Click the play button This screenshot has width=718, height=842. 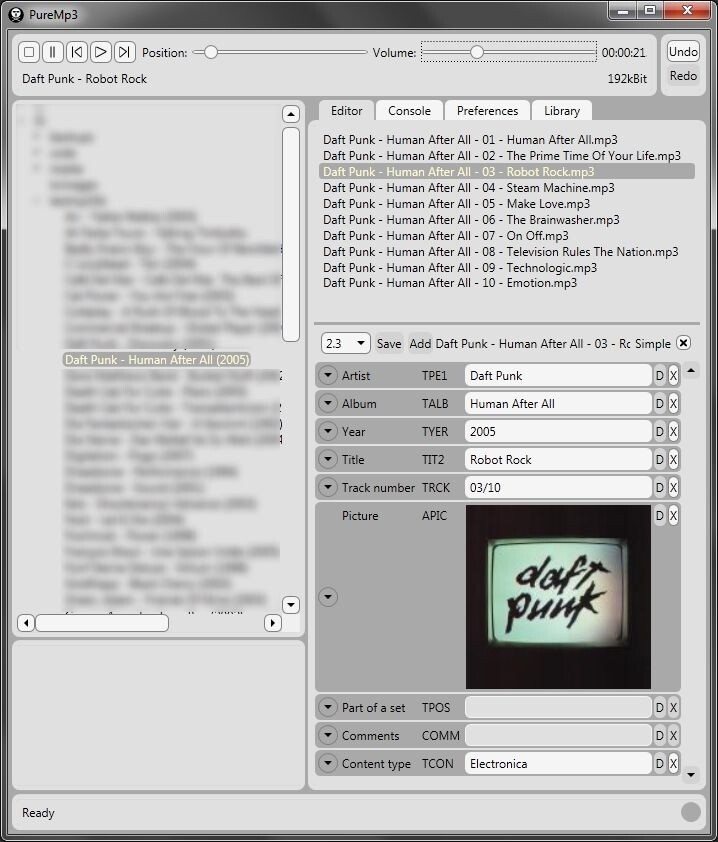click(x=100, y=52)
